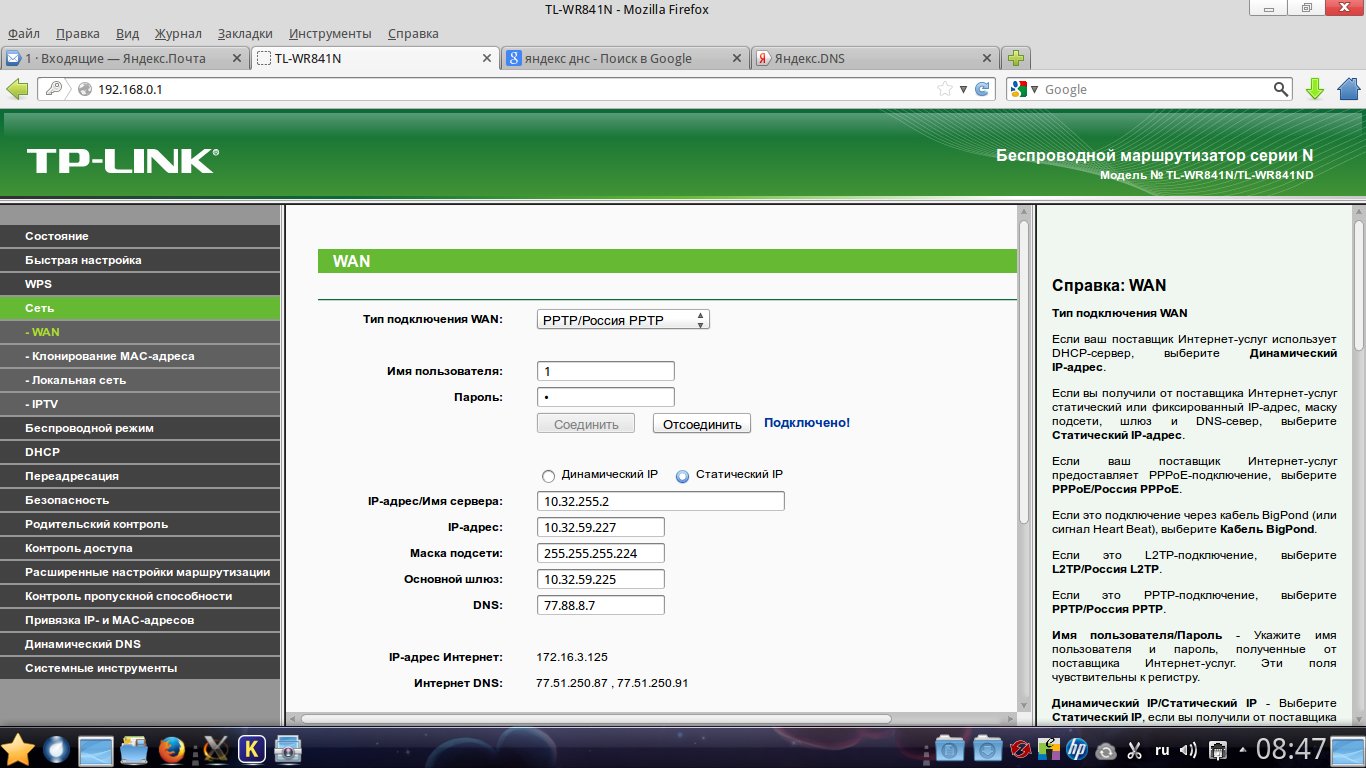The image size is (1366, 768).
Task: Open Клонирование MAC-адреса page
Action: point(140,356)
